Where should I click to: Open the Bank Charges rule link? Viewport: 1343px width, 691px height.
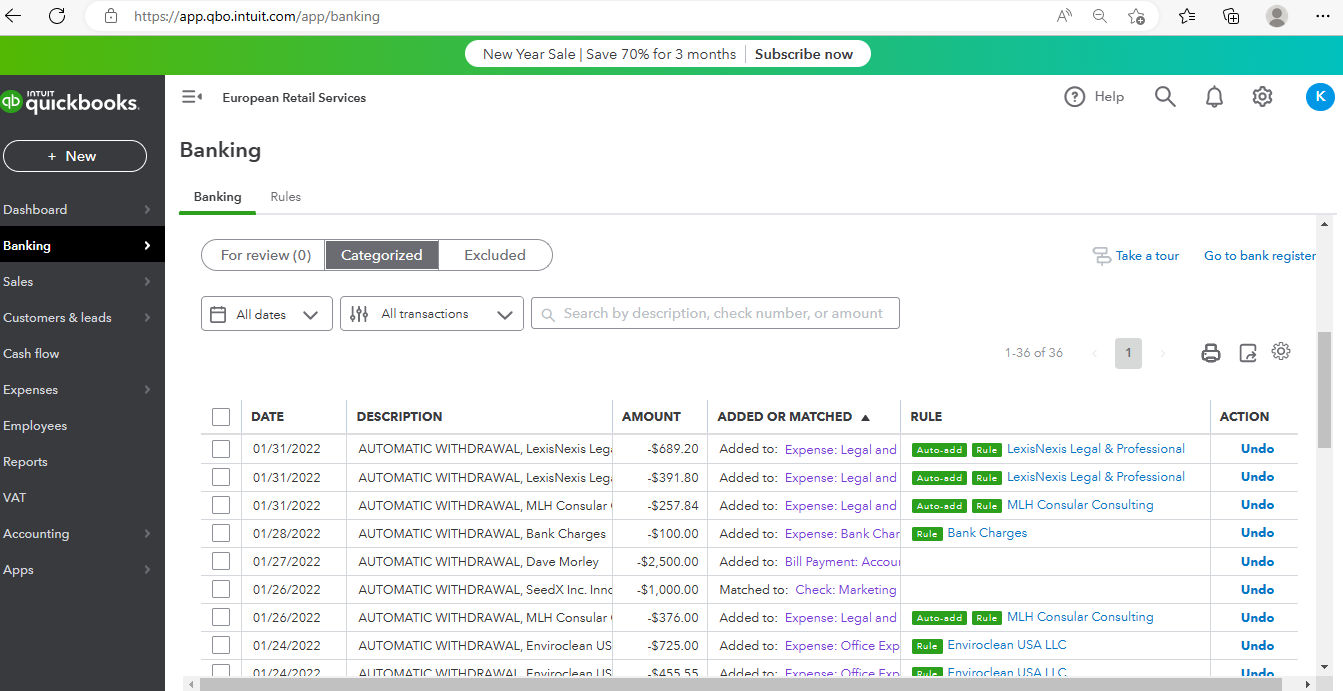[987, 533]
